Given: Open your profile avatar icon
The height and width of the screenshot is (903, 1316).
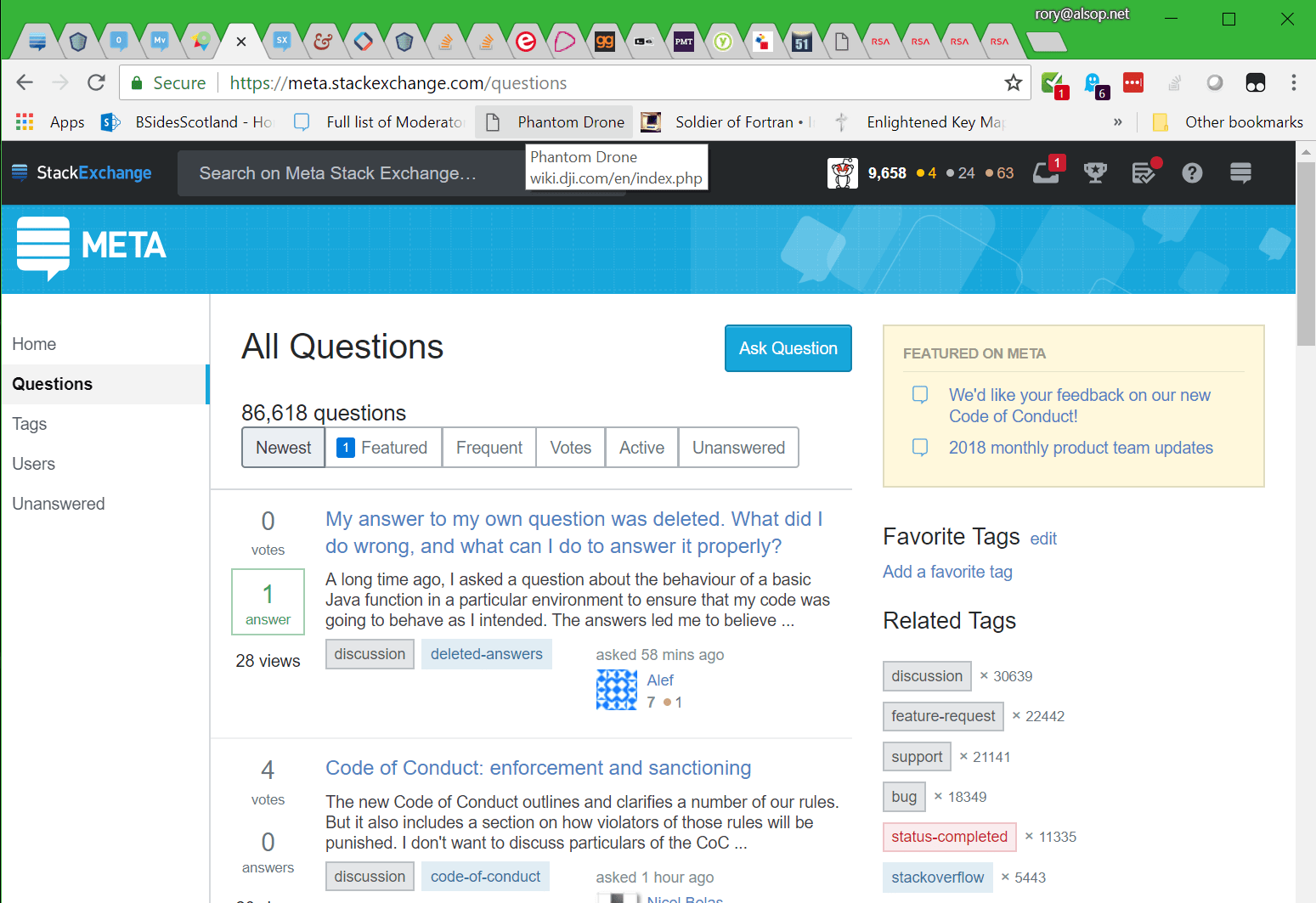Looking at the screenshot, I should click(x=842, y=172).
